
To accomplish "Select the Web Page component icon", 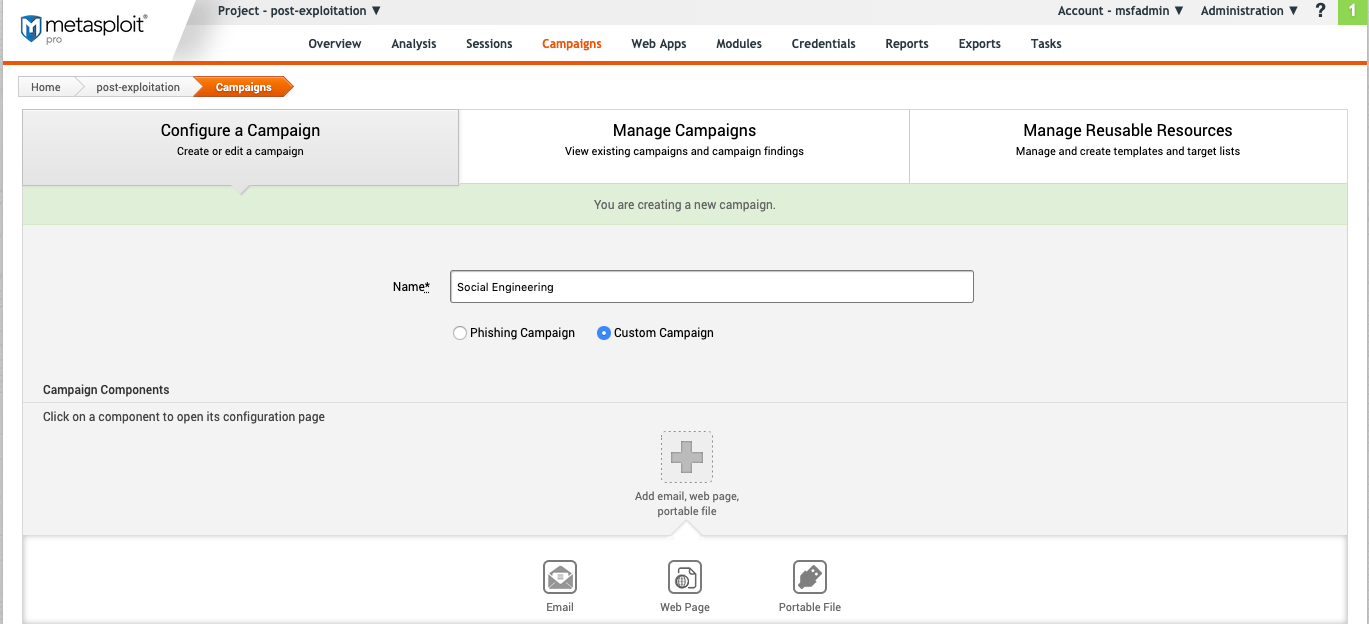I will [685, 577].
